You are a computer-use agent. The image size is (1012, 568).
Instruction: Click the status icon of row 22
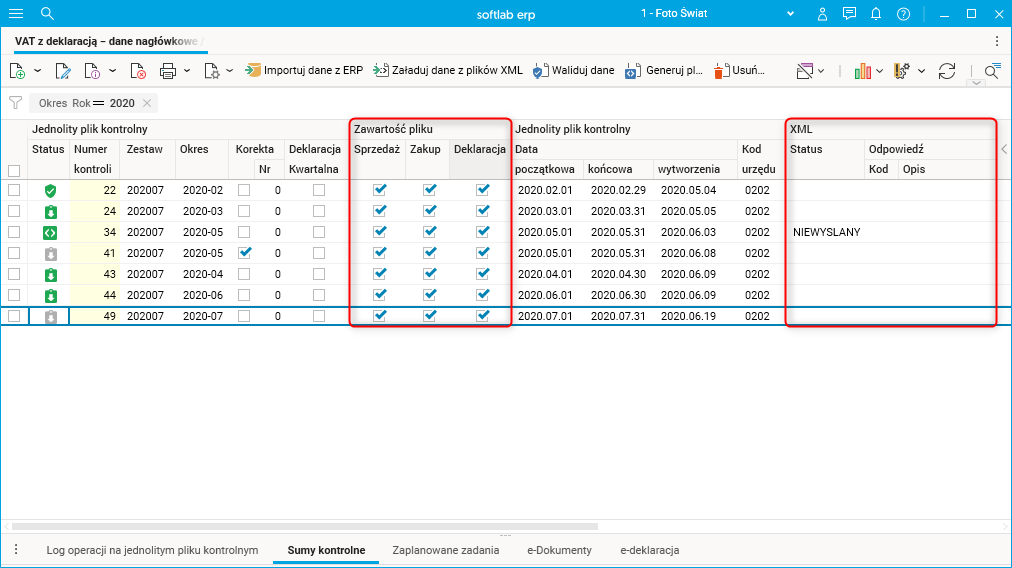click(x=50, y=190)
